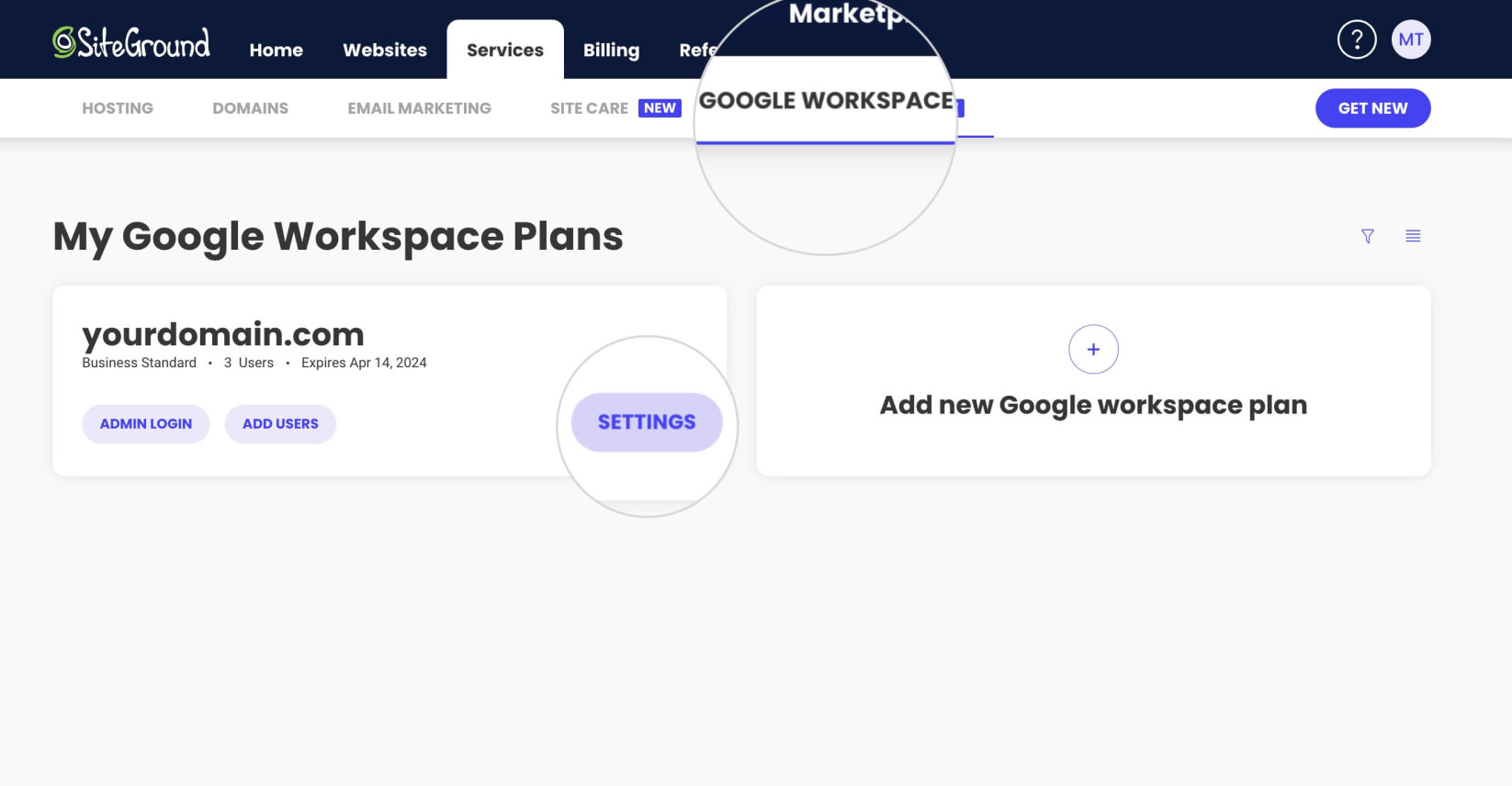Viewport: 1512px width, 786px height.
Task: Switch to the Hosting sub-tab
Action: coord(118,108)
